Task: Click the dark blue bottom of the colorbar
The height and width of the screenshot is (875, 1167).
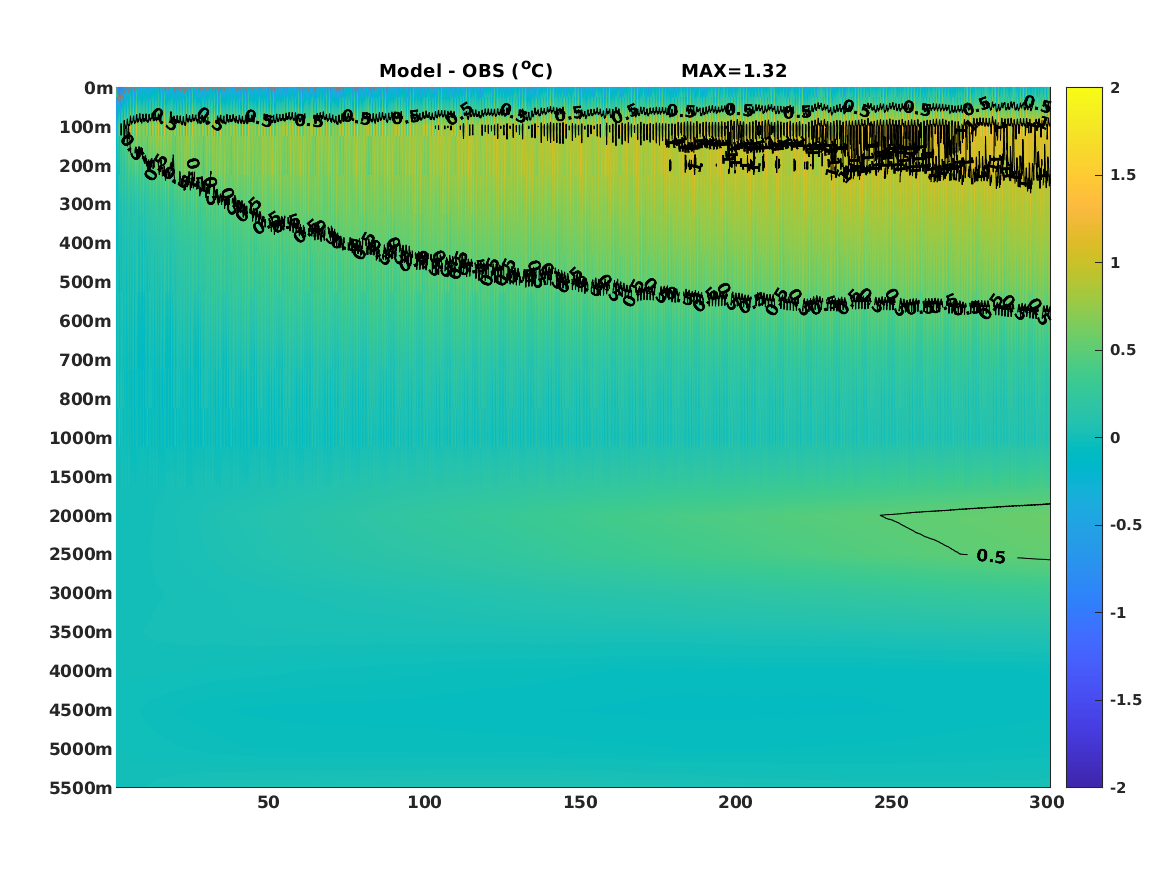Action: [1084, 781]
